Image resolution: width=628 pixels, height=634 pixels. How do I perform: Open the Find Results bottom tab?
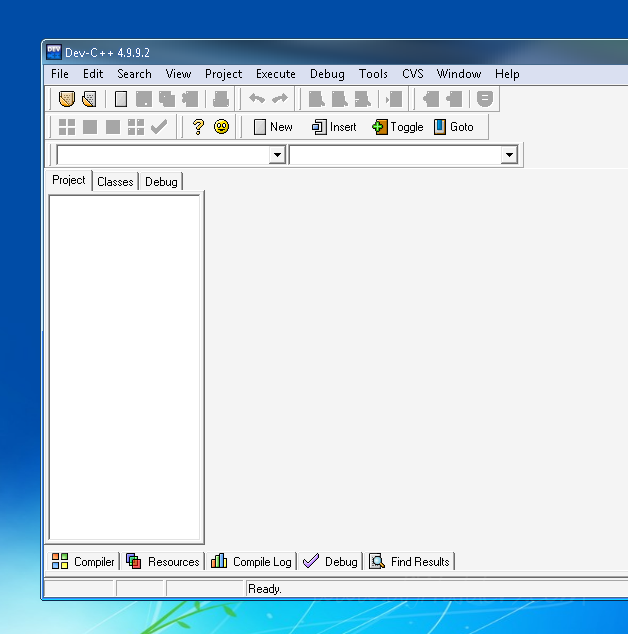pyautogui.click(x=410, y=562)
